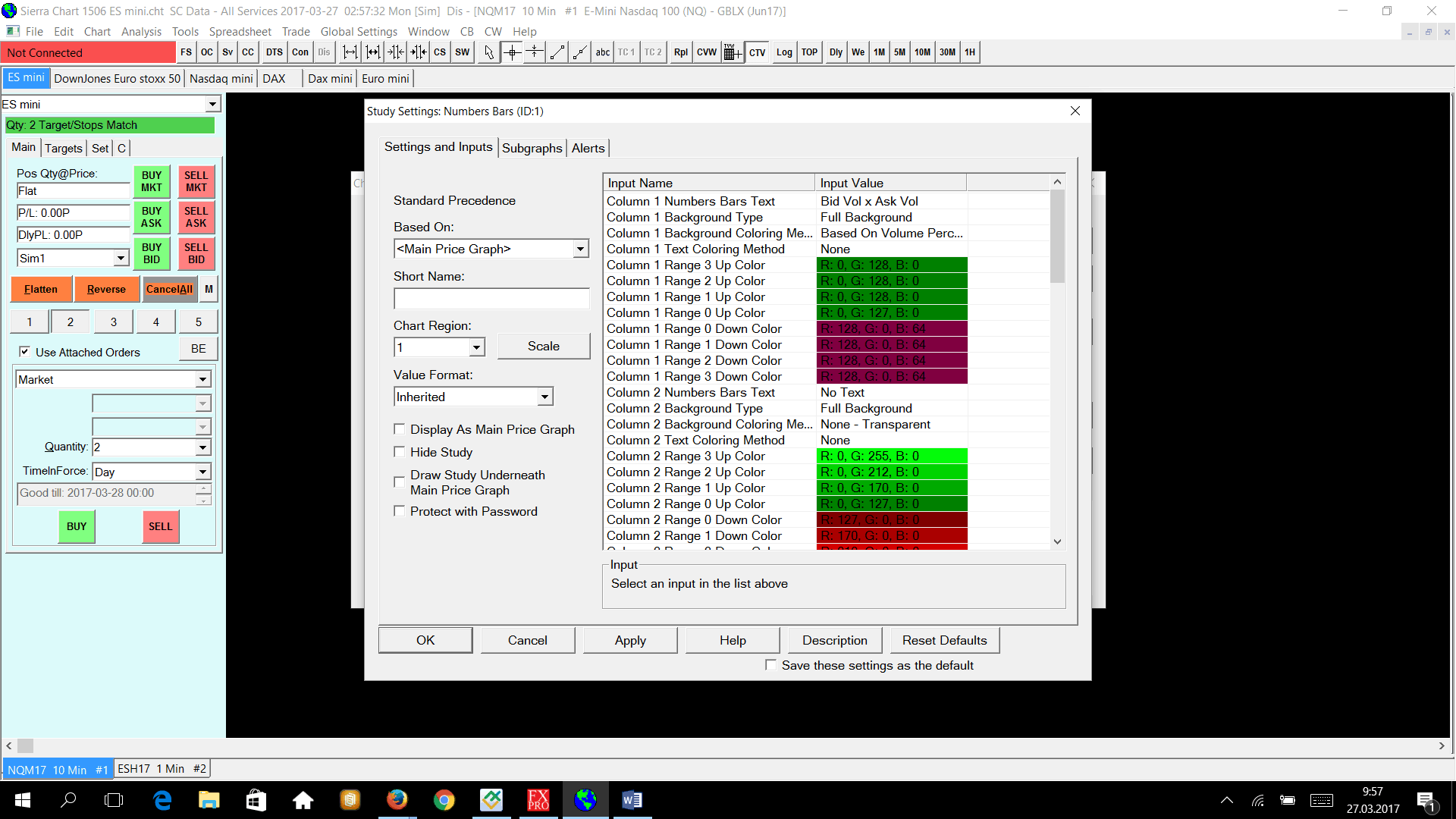Toggle Save these settings as the default

[x=771, y=665]
